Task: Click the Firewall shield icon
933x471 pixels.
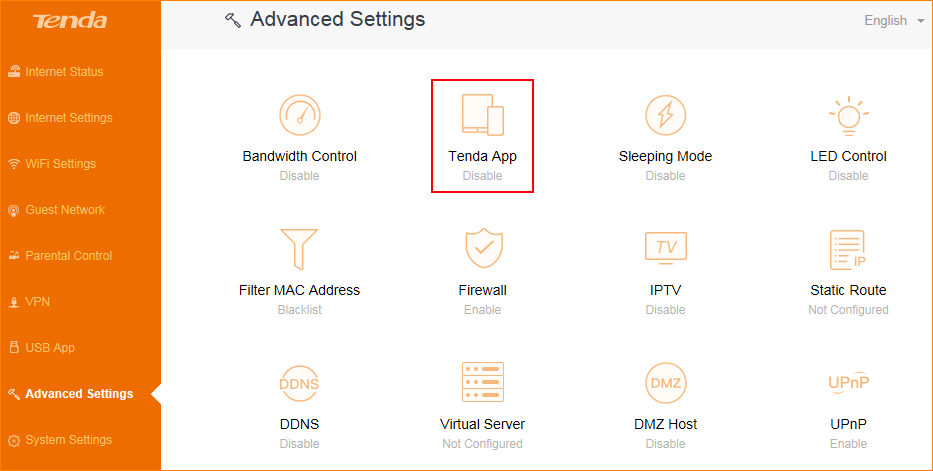Action: point(482,249)
